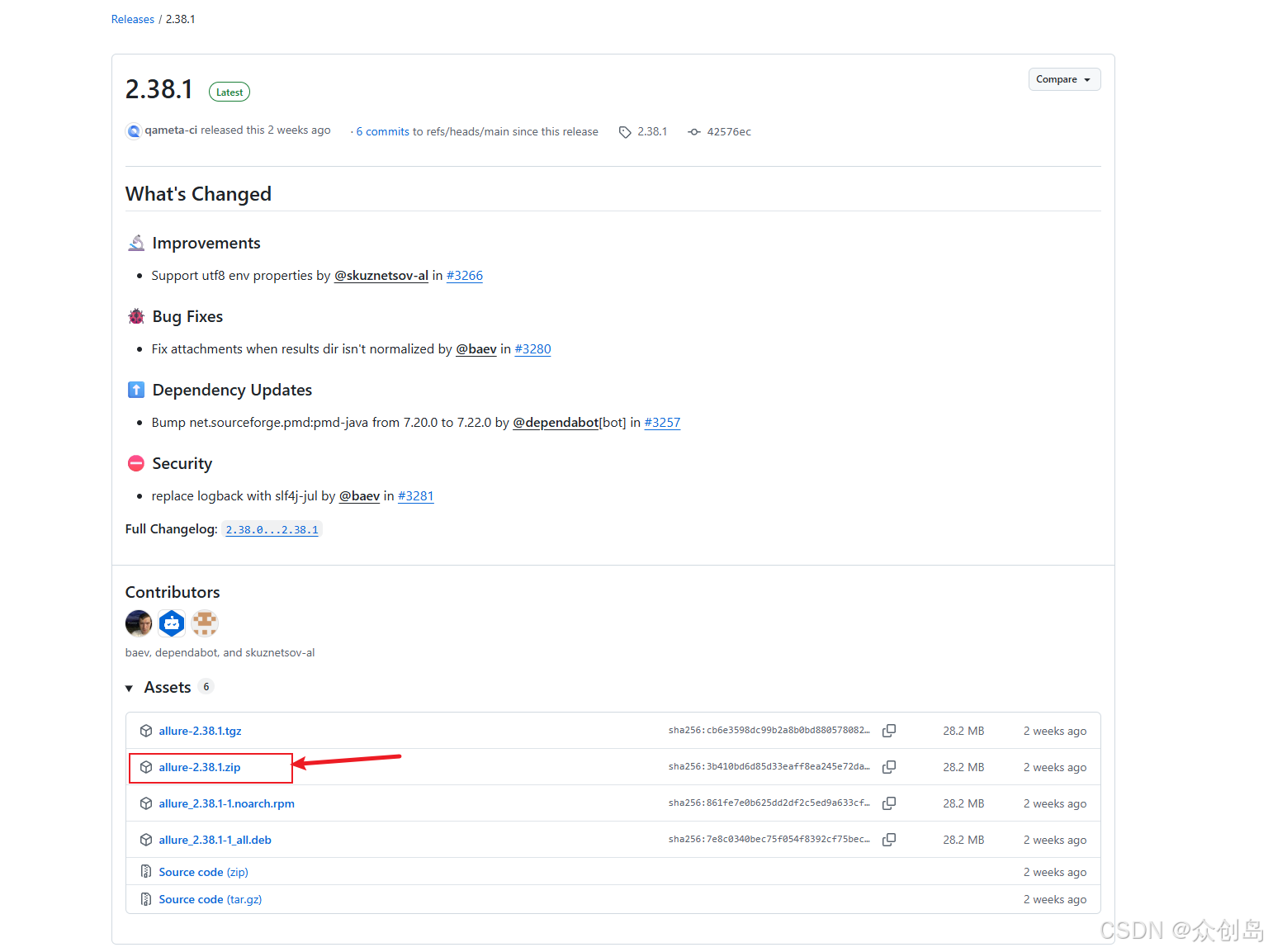Image resolution: width=1268 pixels, height=952 pixels.
Task: Click the Latest release badge
Action: [229, 92]
